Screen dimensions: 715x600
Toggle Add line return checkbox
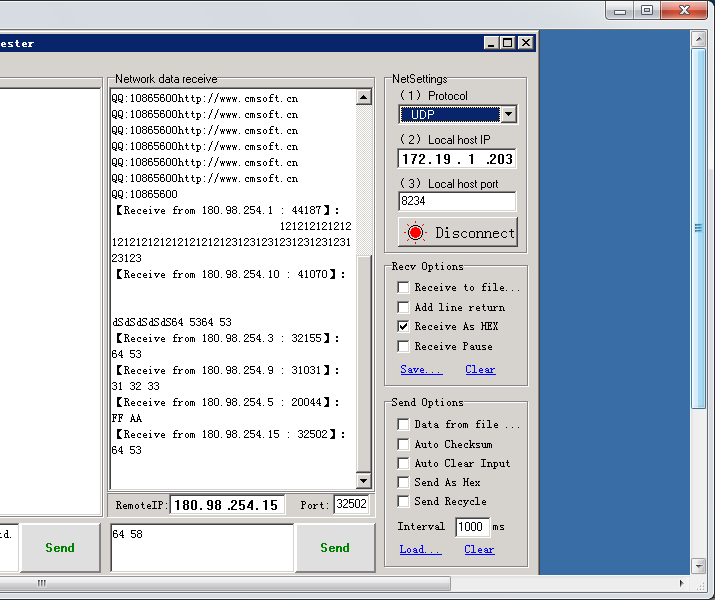click(x=404, y=307)
